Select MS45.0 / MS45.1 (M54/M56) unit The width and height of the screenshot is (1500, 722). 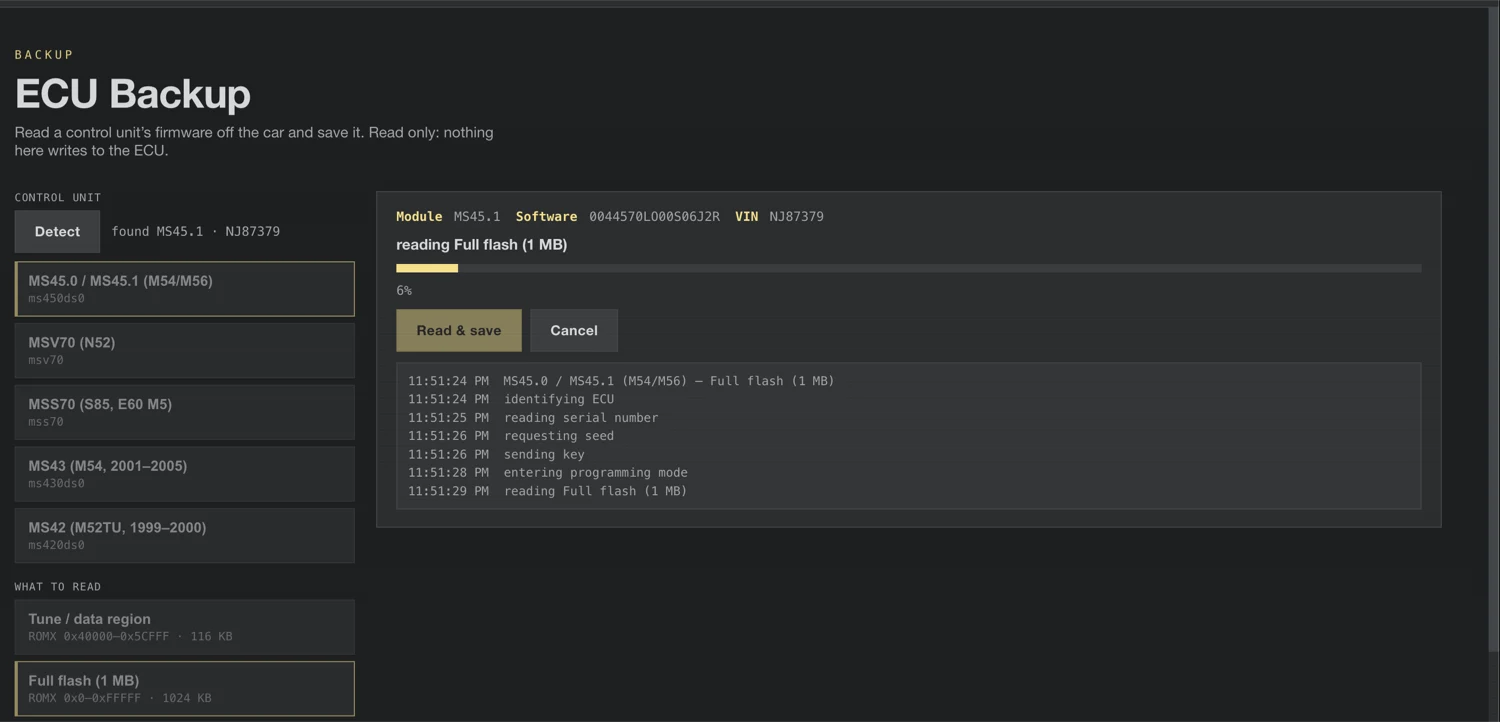click(x=185, y=289)
